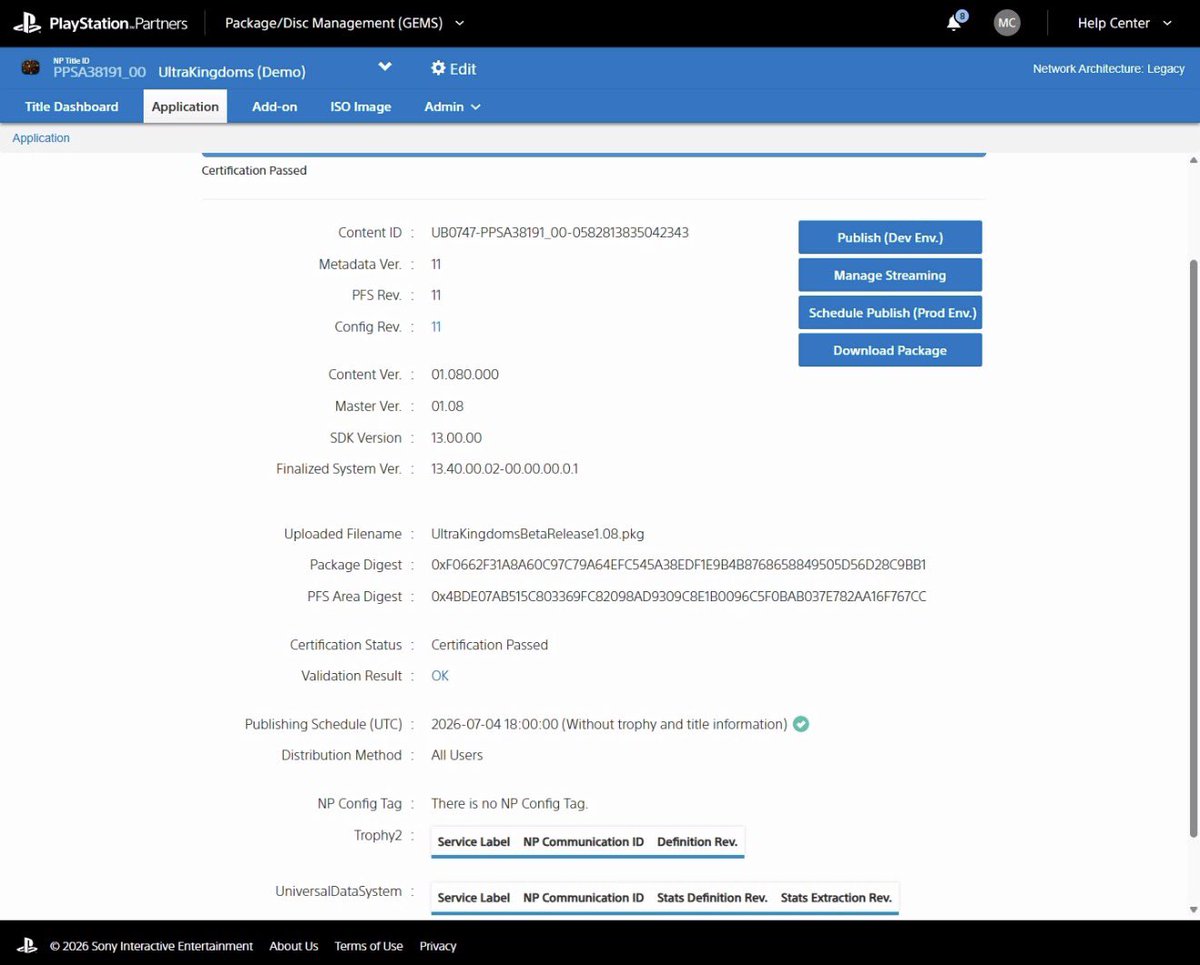This screenshot has height=965, width=1200.
Task: Click the PlayStation logo in the footer
Action: [26, 945]
